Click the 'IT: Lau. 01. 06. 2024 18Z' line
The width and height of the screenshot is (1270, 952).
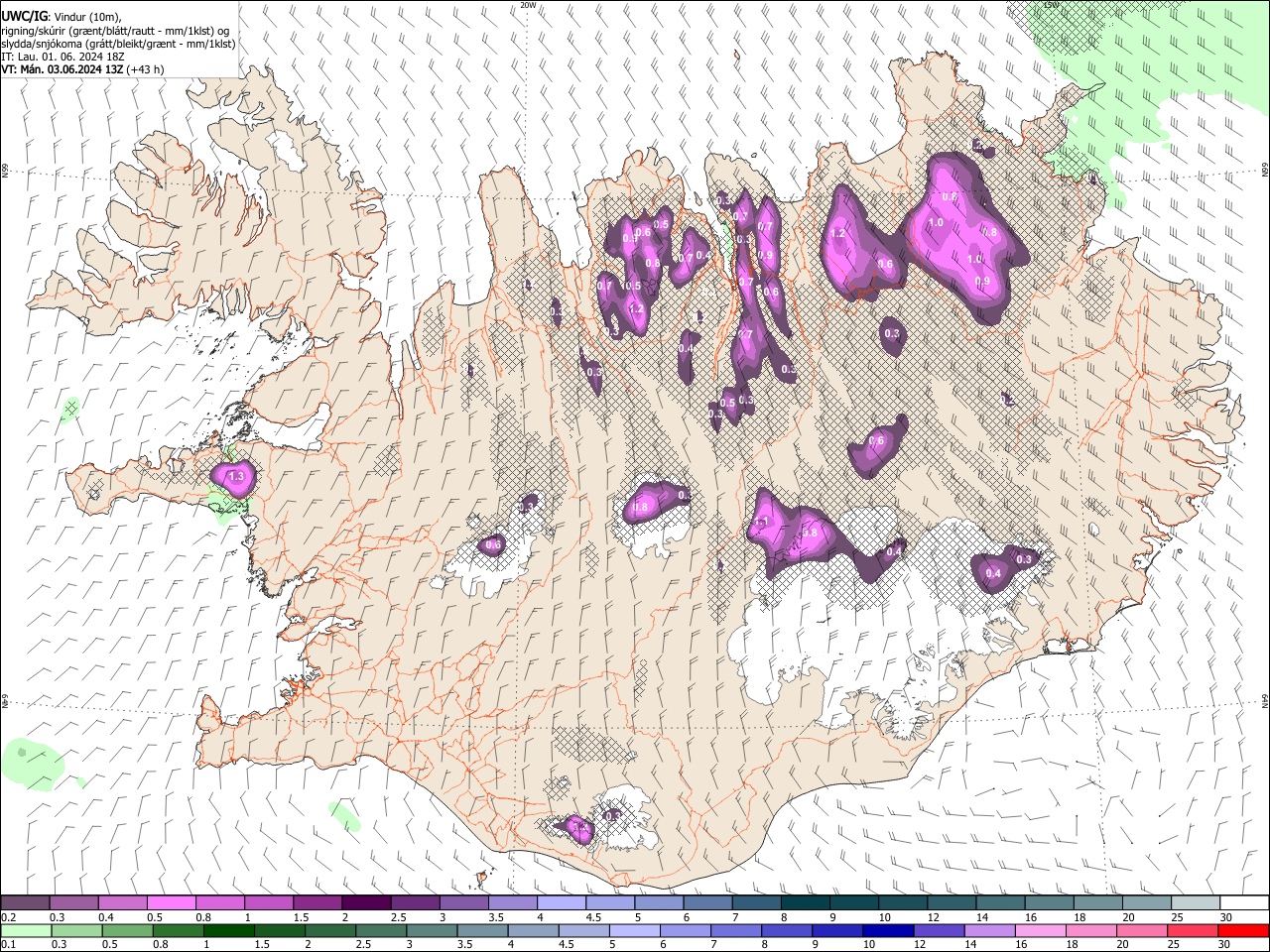point(63,57)
